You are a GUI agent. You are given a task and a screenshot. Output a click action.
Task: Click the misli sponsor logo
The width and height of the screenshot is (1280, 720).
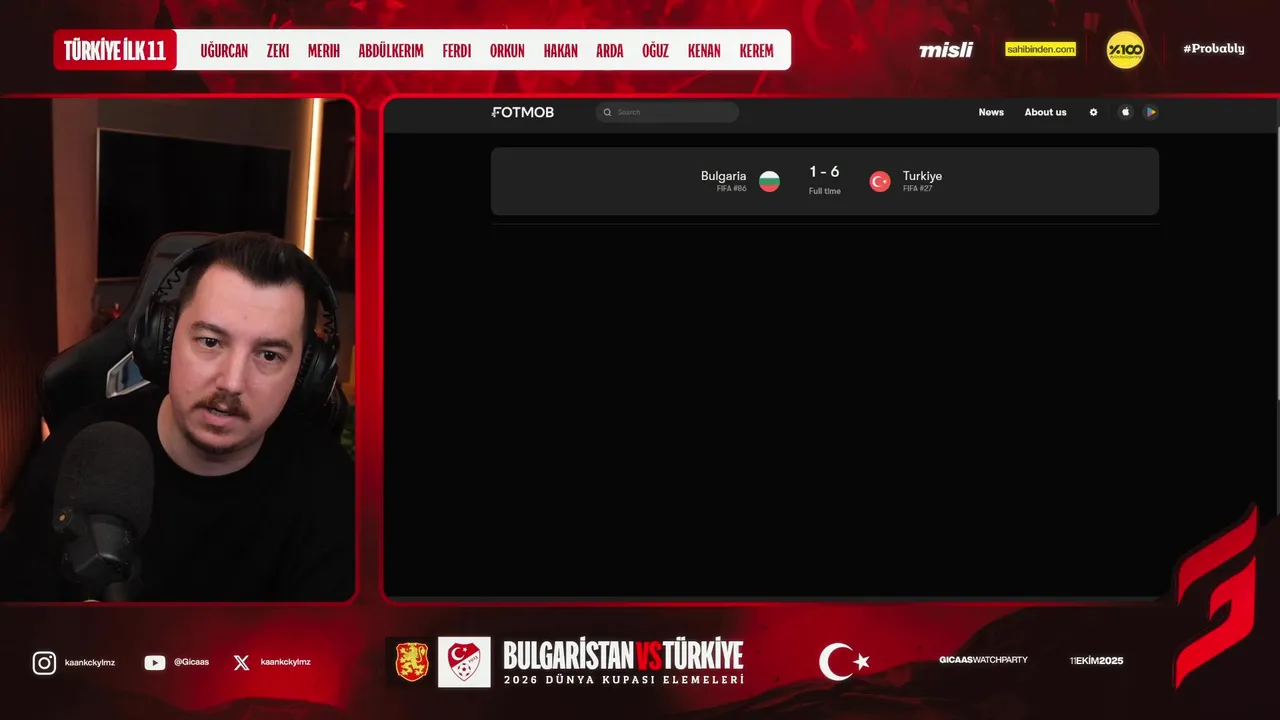click(946, 50)
